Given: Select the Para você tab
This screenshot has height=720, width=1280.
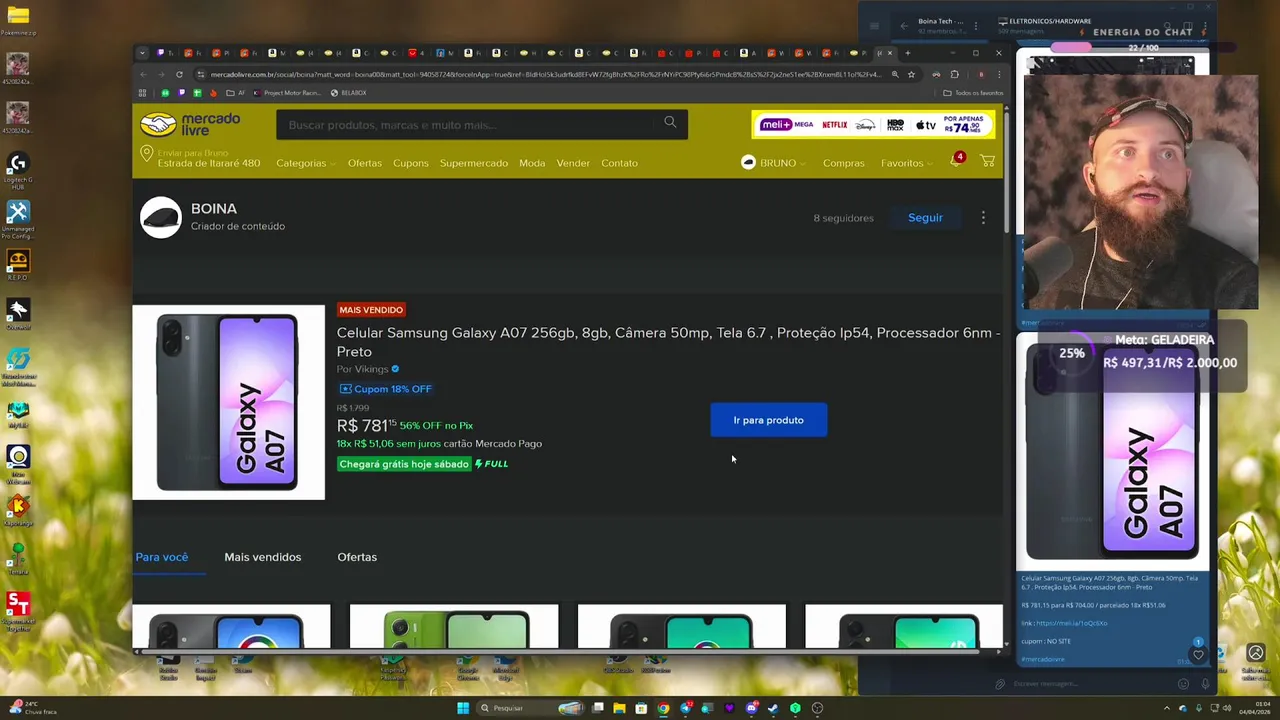Looking at the screenshot, I should tap(162, 557).
